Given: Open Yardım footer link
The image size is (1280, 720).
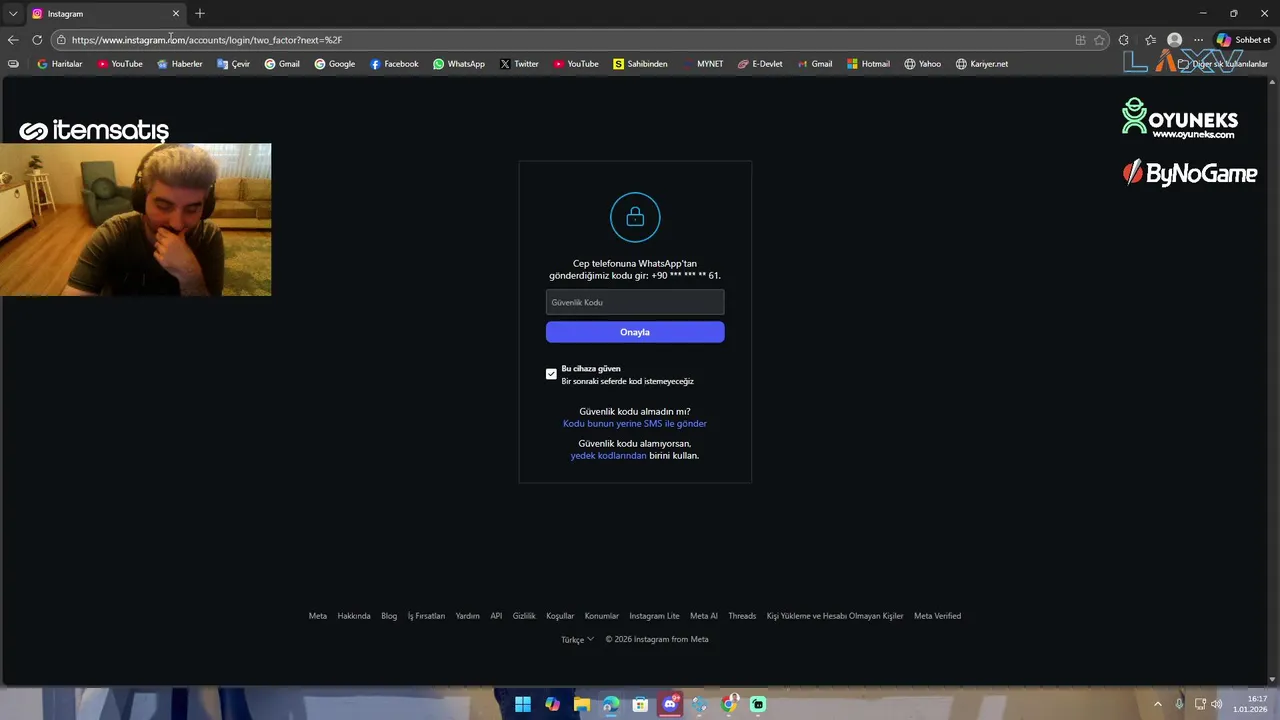Looking at the screenshot, I should click(x=467, y=616).
